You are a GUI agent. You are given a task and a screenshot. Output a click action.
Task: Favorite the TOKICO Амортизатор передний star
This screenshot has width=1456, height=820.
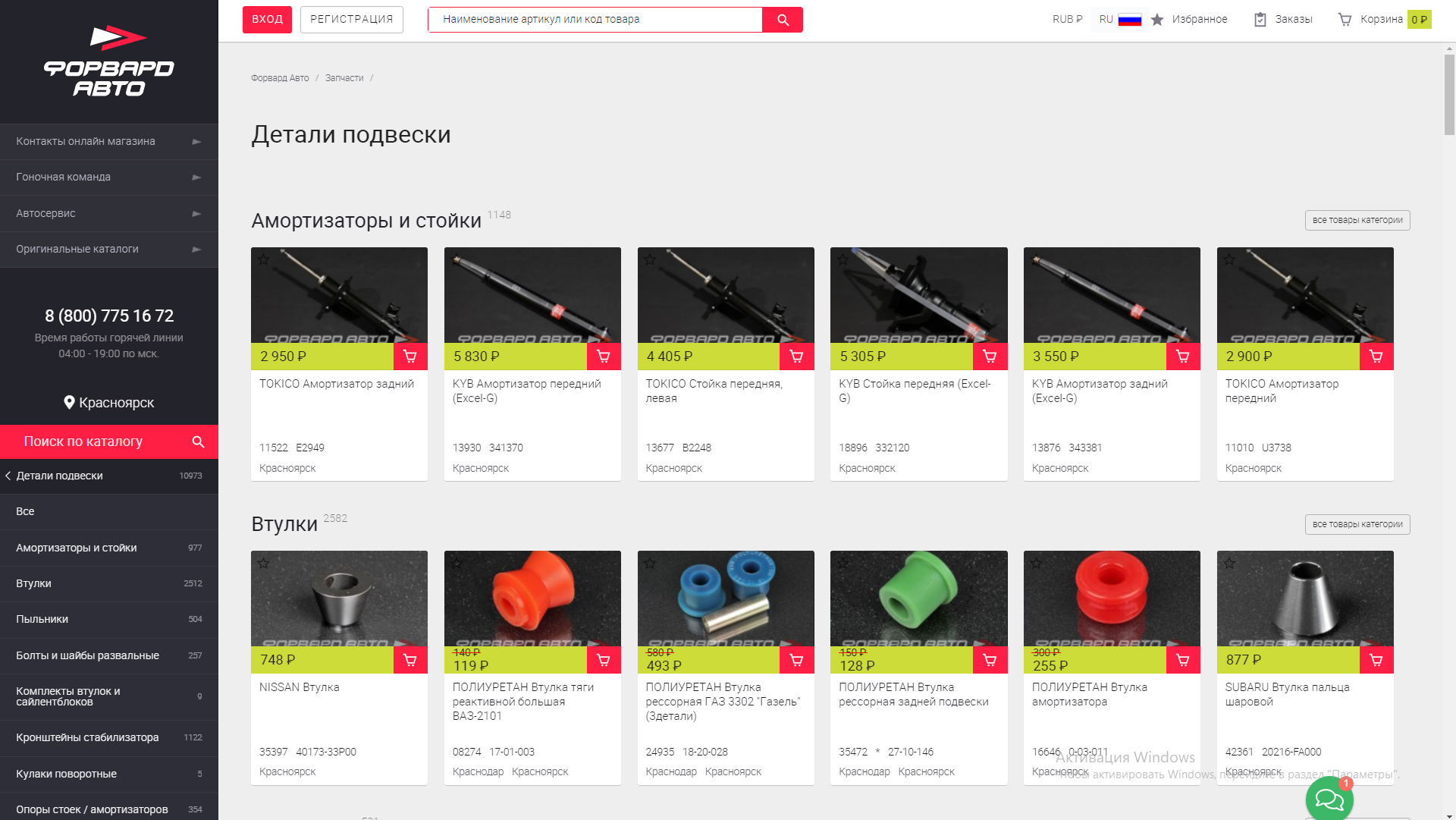pyautogui.click(x=1229, y=259)
